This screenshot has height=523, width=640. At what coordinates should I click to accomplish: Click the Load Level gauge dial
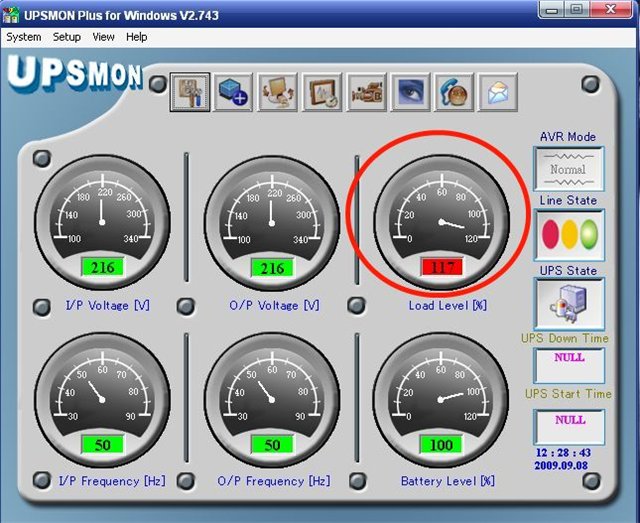tap(442, 223)
